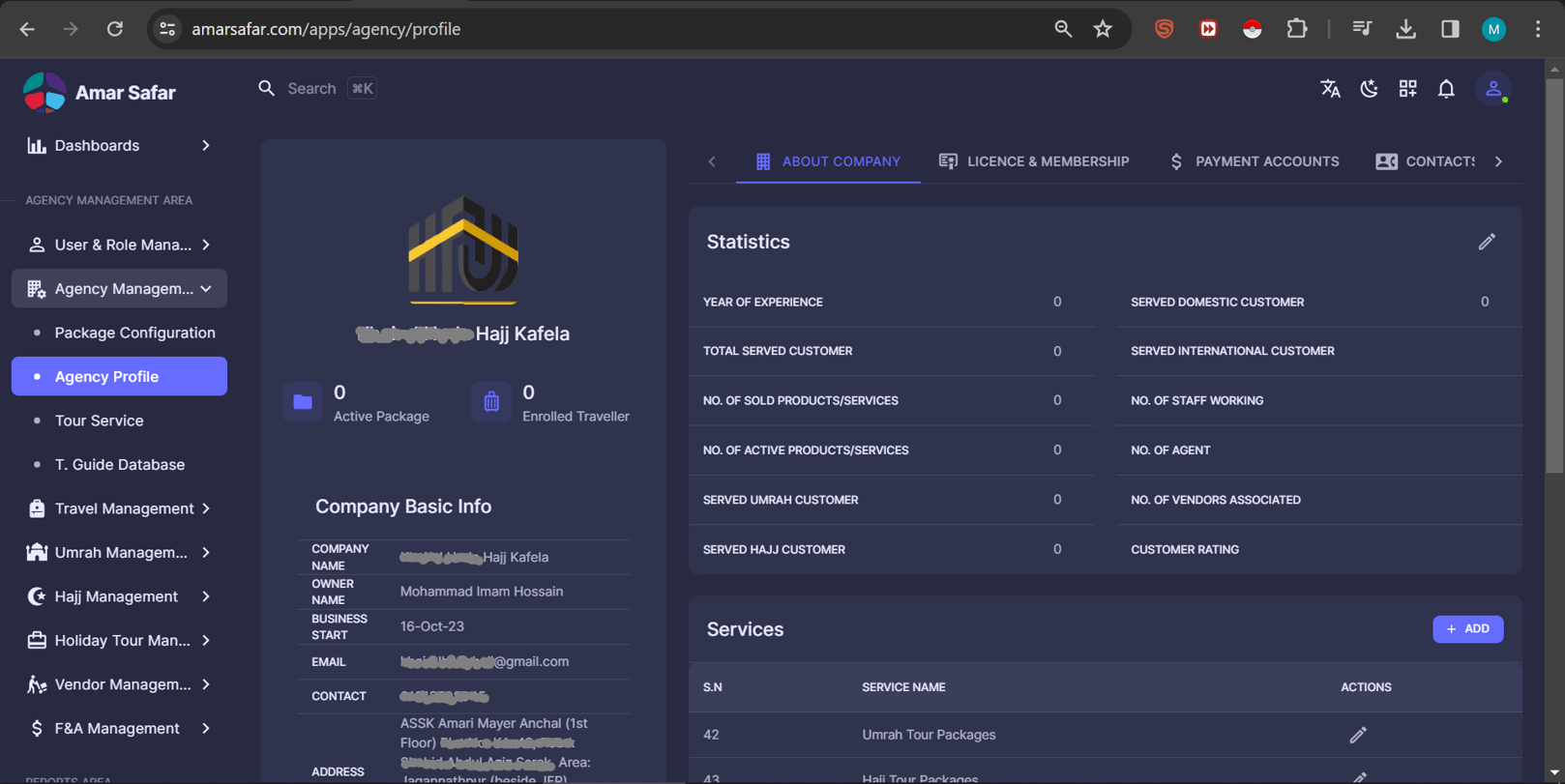Screen dimensions: 1565x784
Task: Switch to About Company tab
Action: [828, 161]
